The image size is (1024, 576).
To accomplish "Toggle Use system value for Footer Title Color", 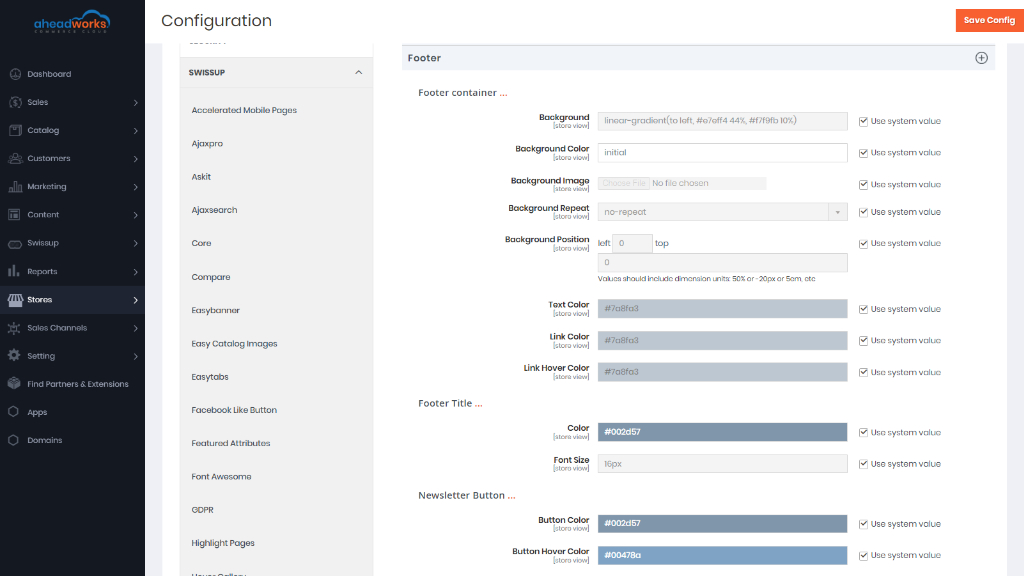I will point(863,432).
